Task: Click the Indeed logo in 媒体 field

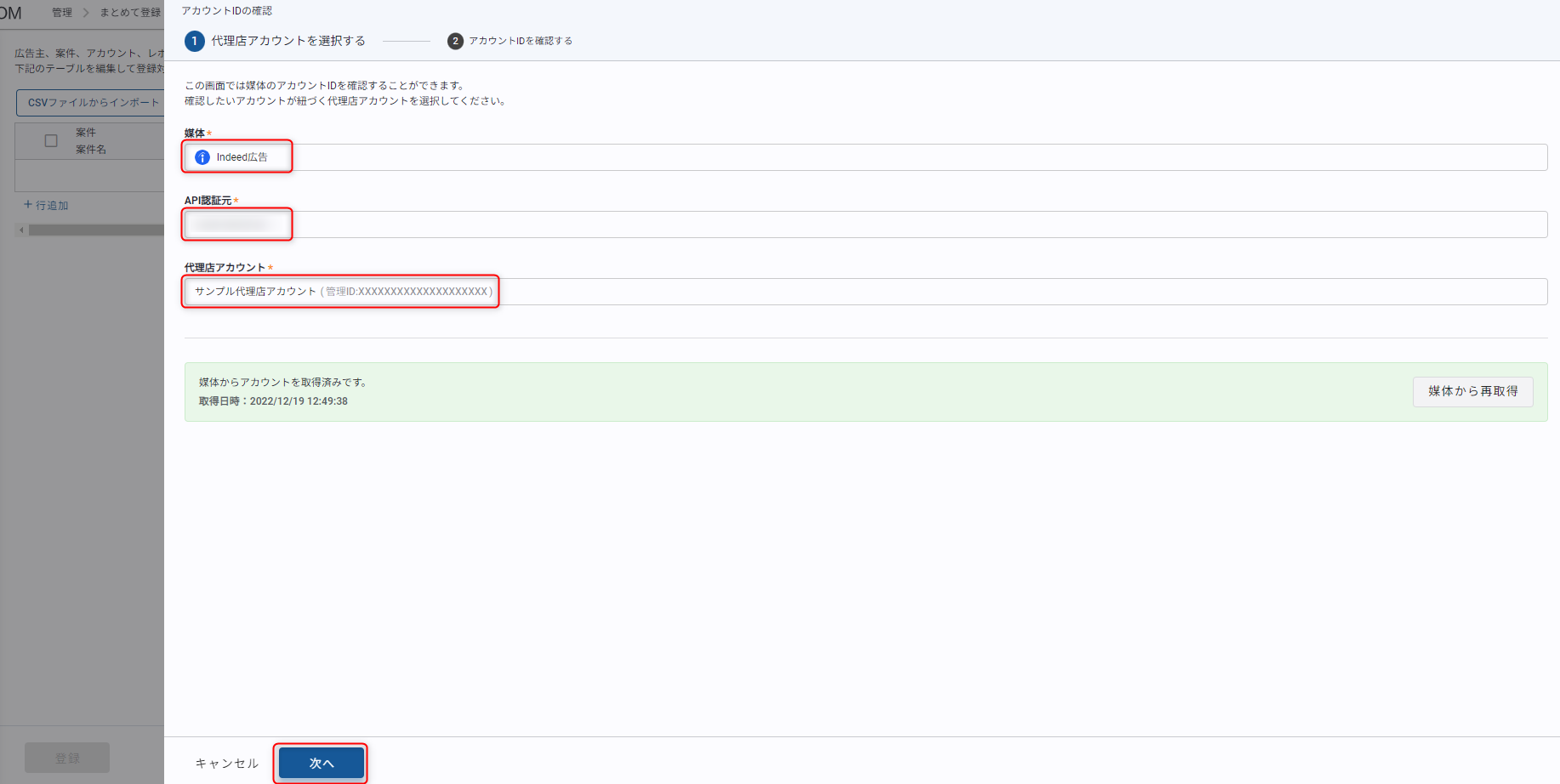Action: click(202, 157)
